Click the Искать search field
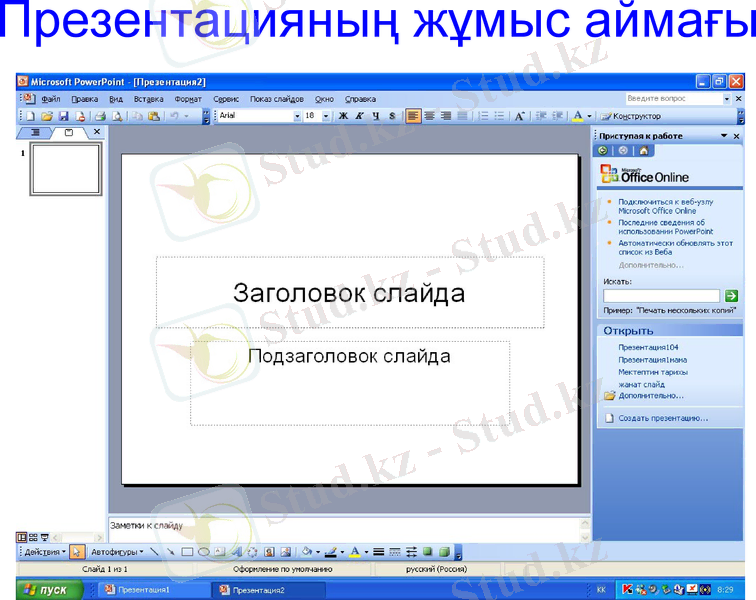This screenshot has width=756, height=600. [661, 296]
